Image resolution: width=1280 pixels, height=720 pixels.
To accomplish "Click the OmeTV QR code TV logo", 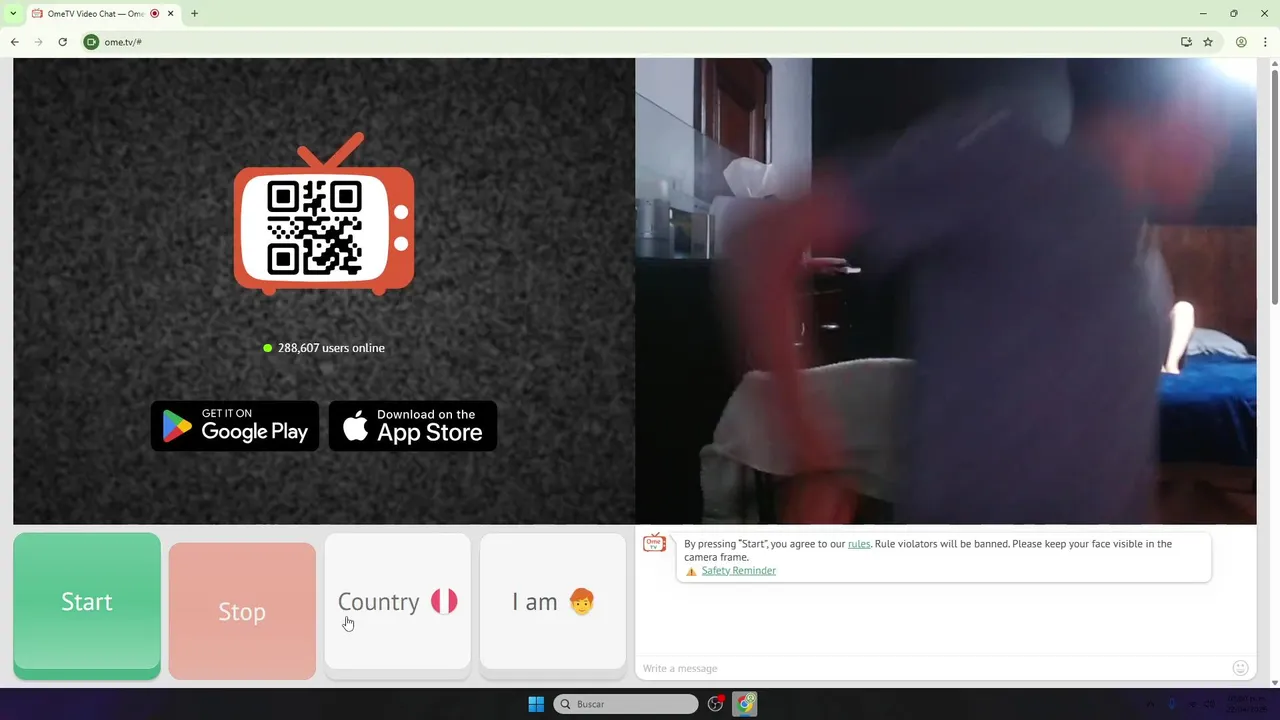I will pyautogui.click(x=324, y=214).
